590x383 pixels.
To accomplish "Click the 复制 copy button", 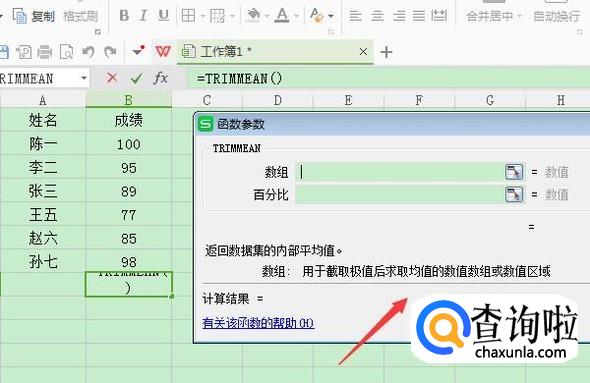I will click(34, 16).
